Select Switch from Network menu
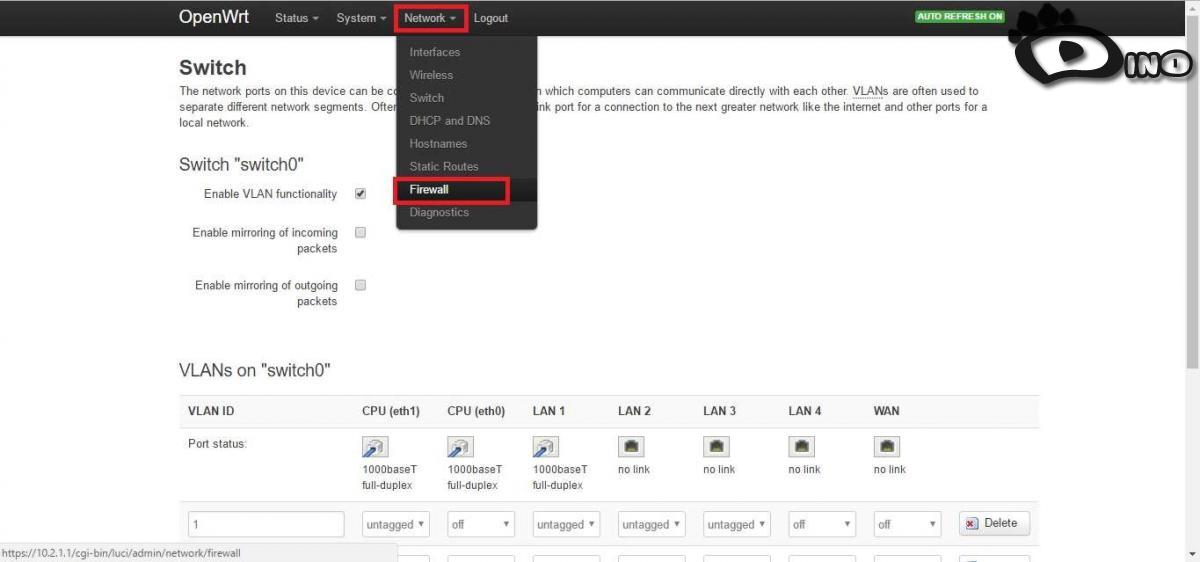1200x562 pixels. click(x=427, y=98)
